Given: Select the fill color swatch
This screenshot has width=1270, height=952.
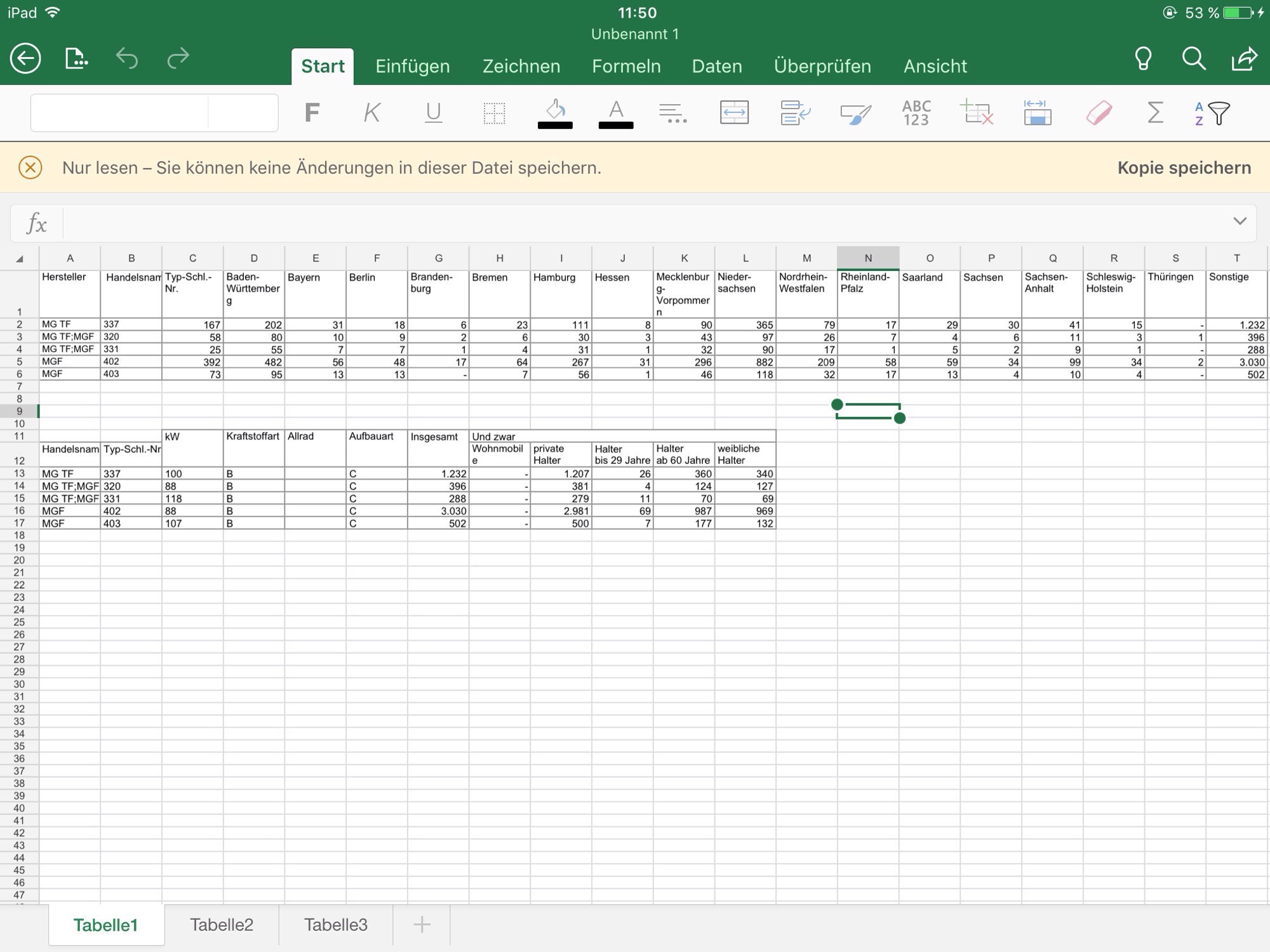Looking at the screenshot, I should coord(555,113).
